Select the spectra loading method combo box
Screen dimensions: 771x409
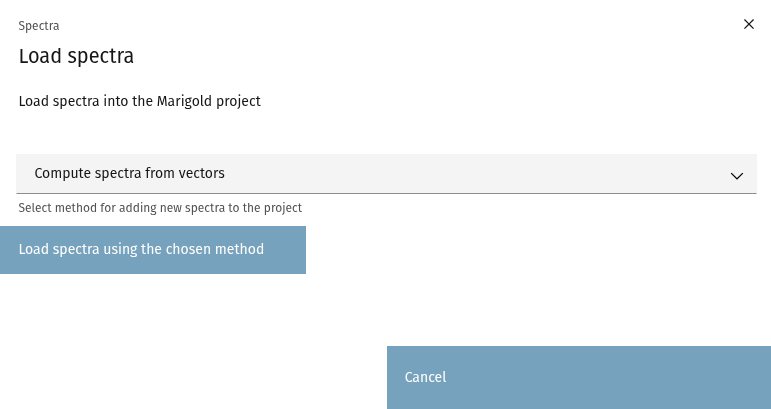(x=386, y=174)
